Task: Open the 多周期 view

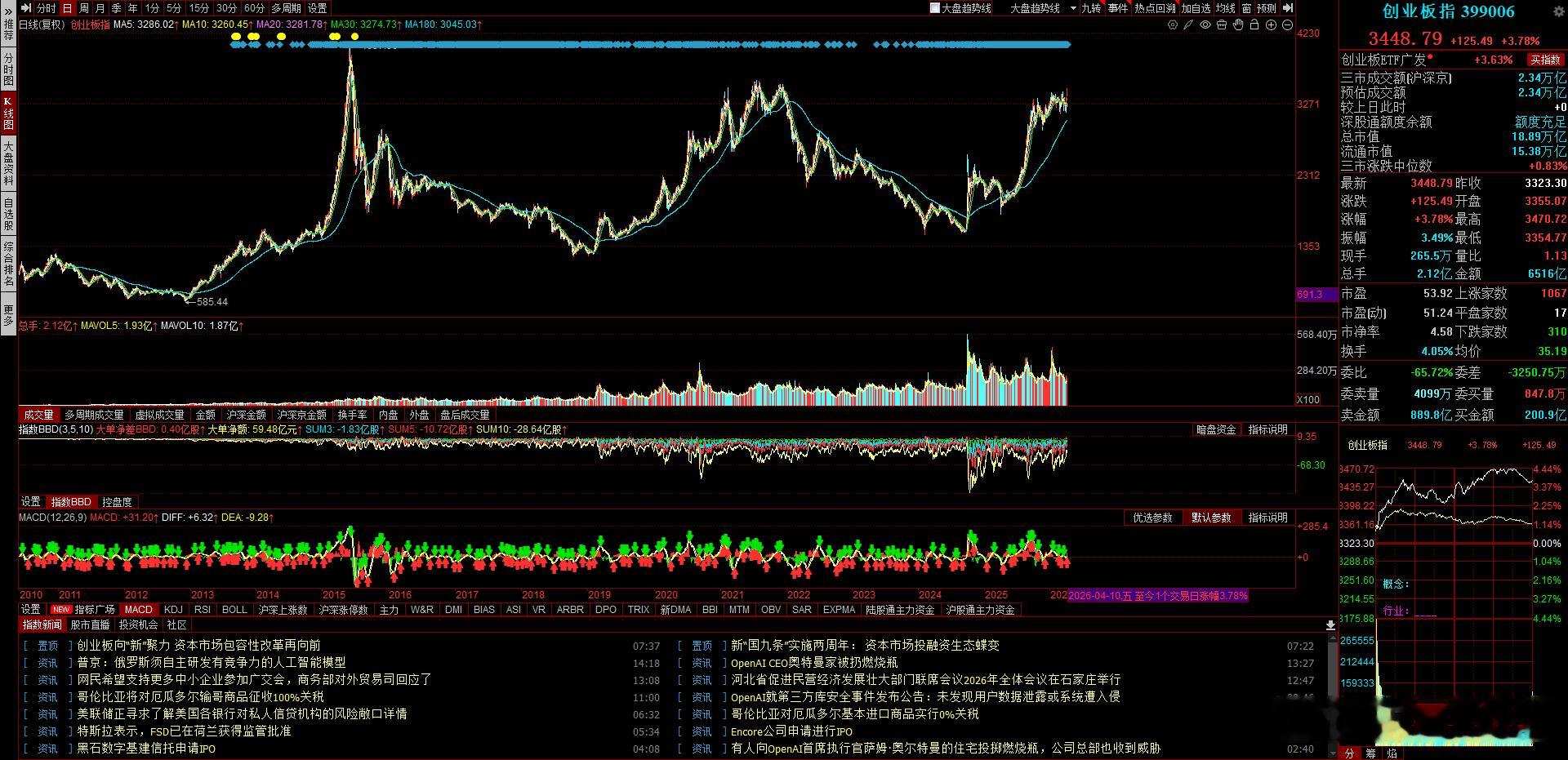Action: [287, 8]
